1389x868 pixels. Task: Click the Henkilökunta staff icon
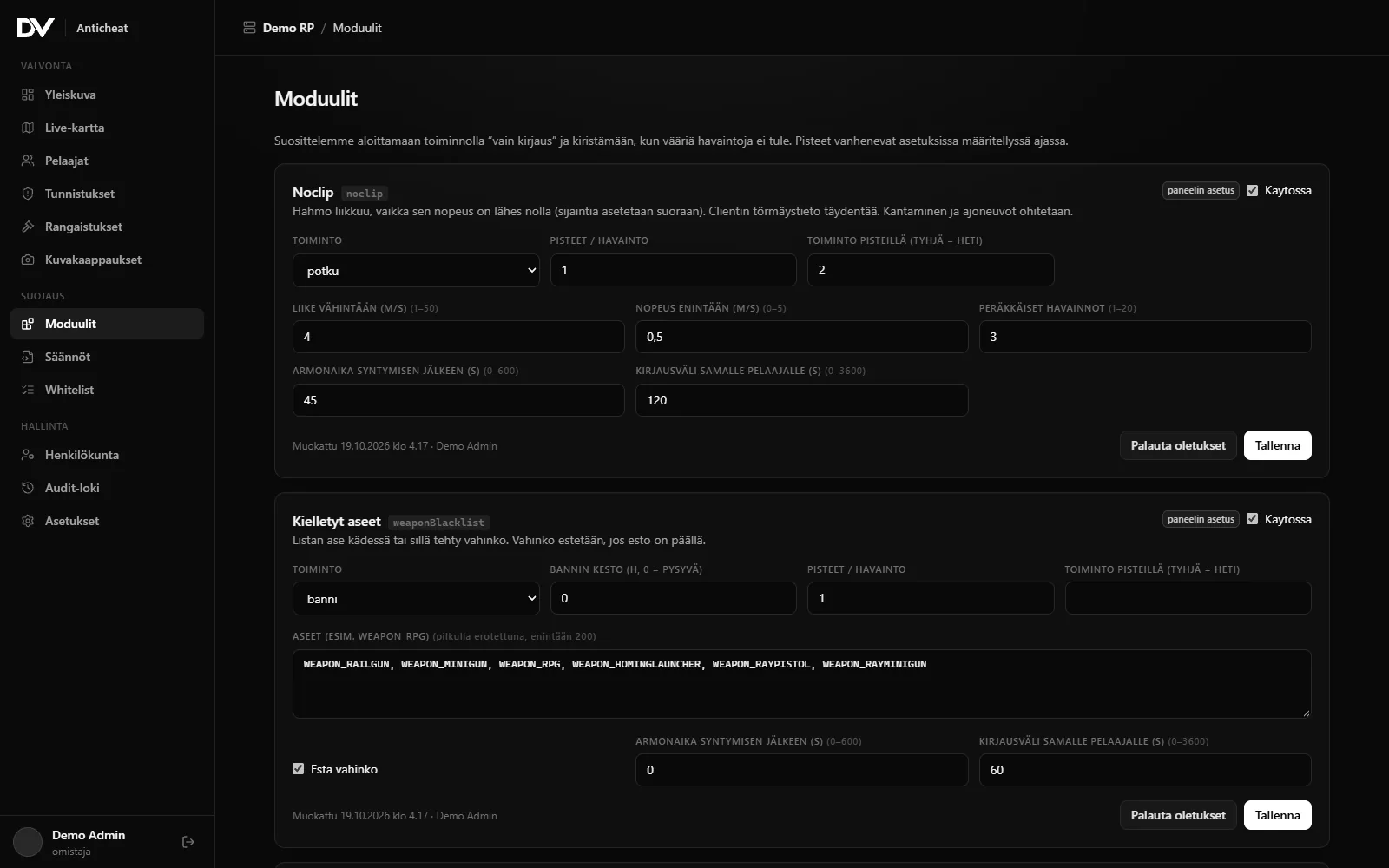[28, 455]
